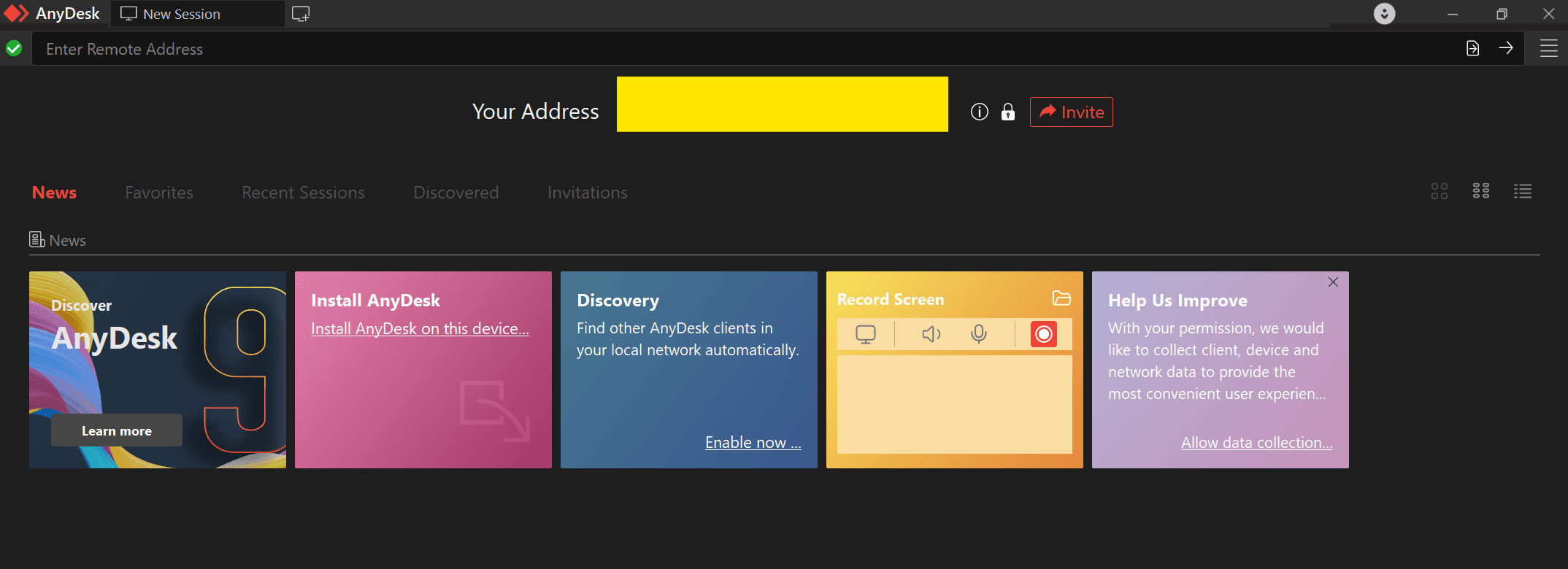Start recording with red record button

tap(1044, 334)
